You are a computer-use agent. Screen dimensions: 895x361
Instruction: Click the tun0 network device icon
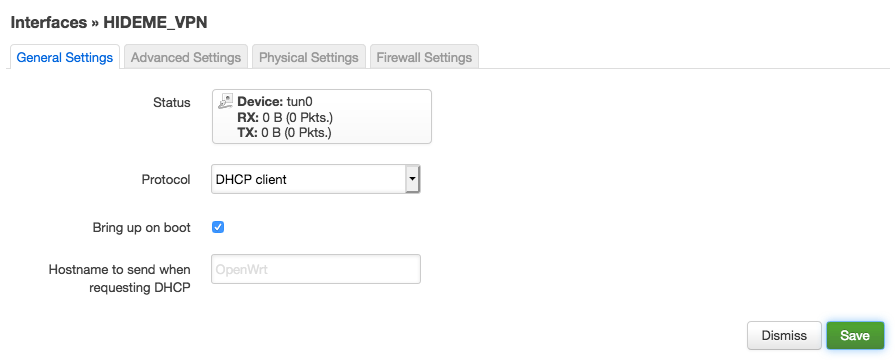click(x=225, y=102)
